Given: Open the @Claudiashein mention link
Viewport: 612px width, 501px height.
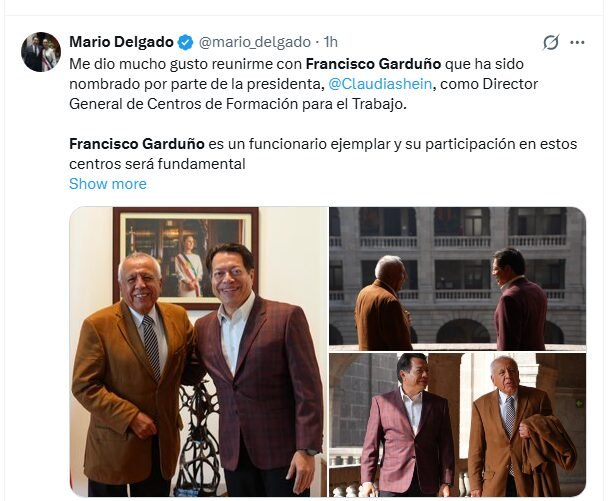Looking at the screenshot, I should pos(380,84).
